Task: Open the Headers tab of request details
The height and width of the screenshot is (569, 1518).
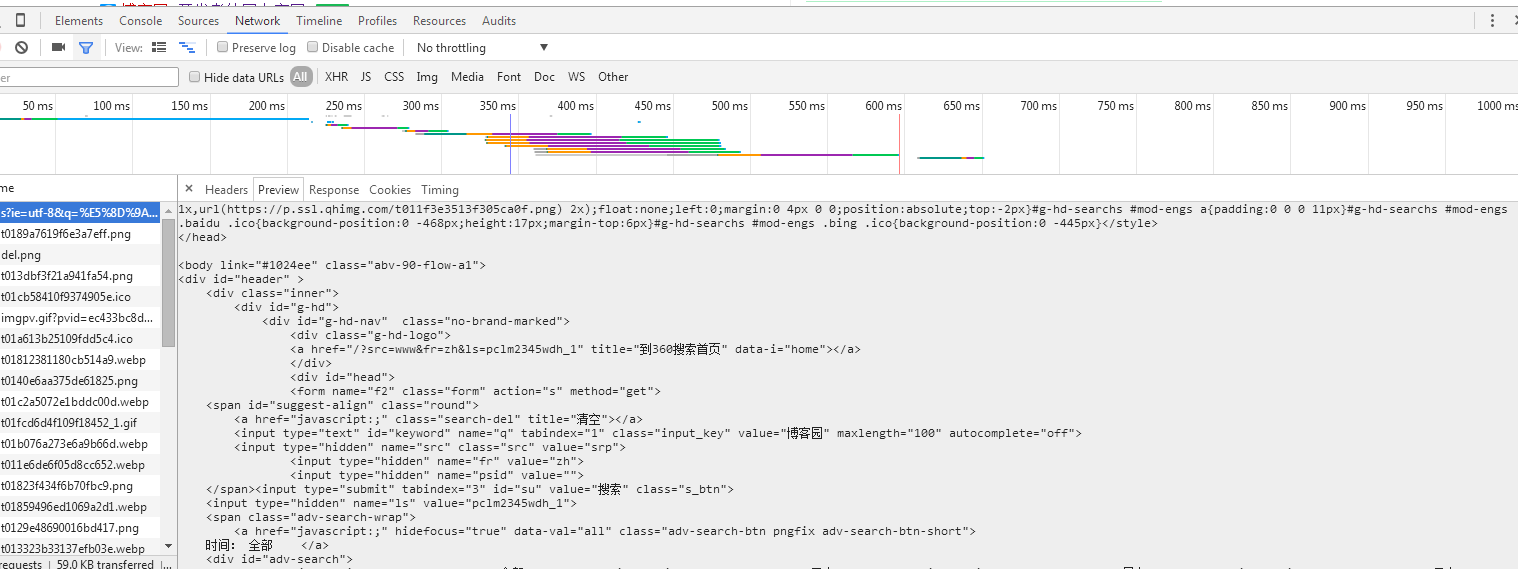Action: tap(226, 190)
